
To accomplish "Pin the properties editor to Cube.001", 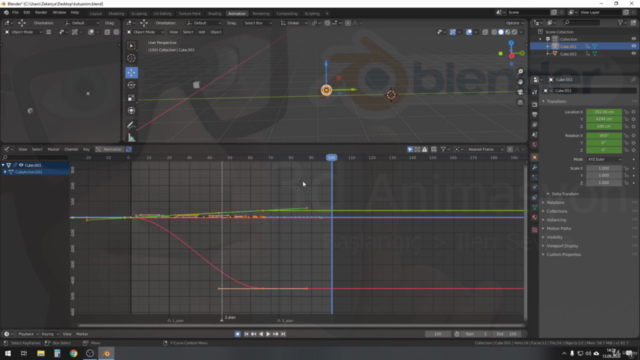I will click(633, 80).
